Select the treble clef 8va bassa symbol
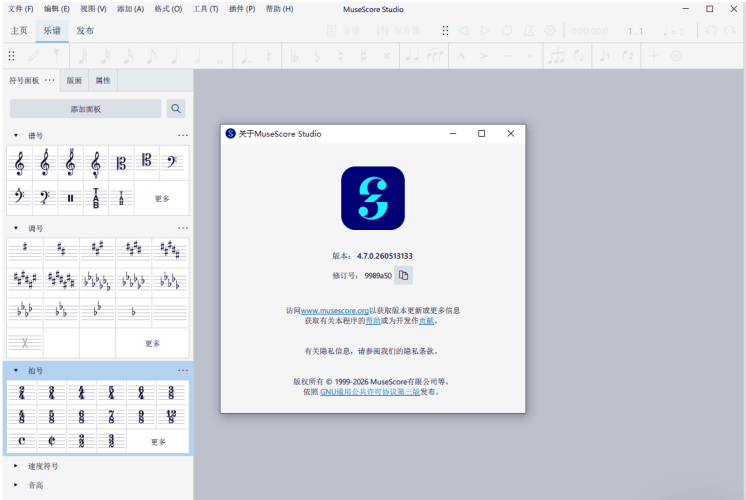746x500 pixels. point(96,163)
